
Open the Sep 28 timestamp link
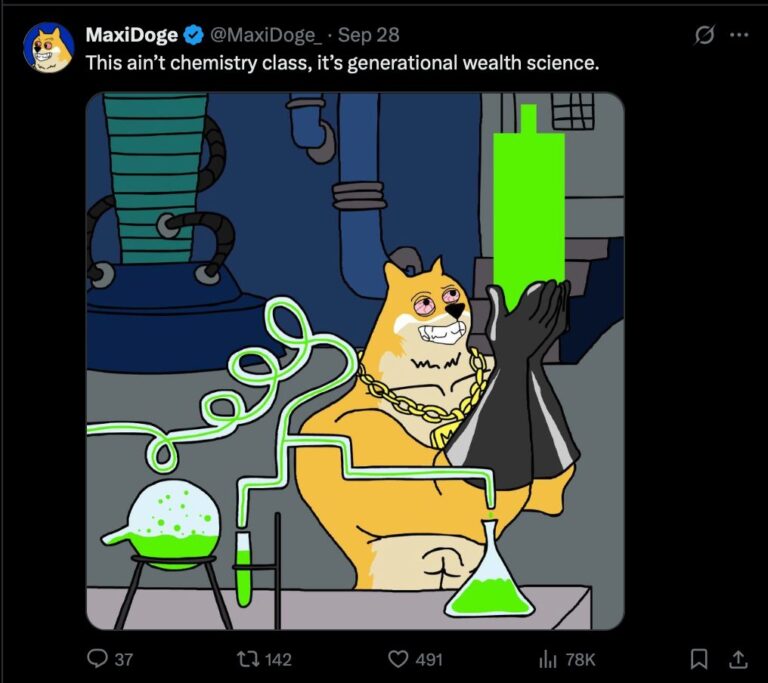[369, 35]
